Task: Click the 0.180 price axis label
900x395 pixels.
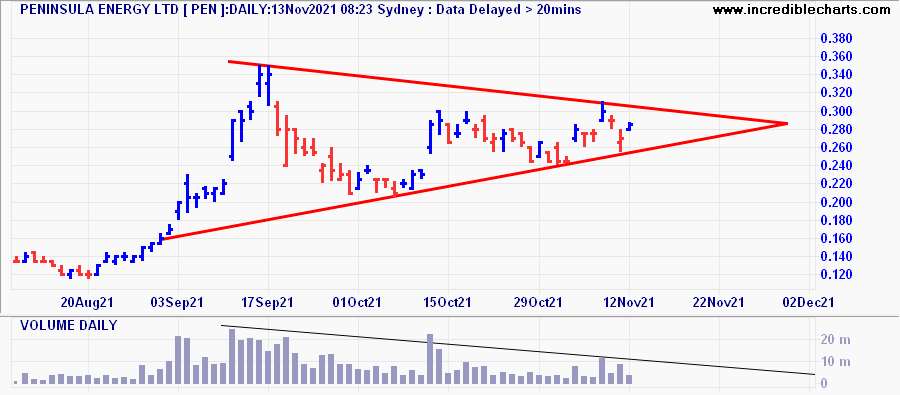Action: coord(836,220)
